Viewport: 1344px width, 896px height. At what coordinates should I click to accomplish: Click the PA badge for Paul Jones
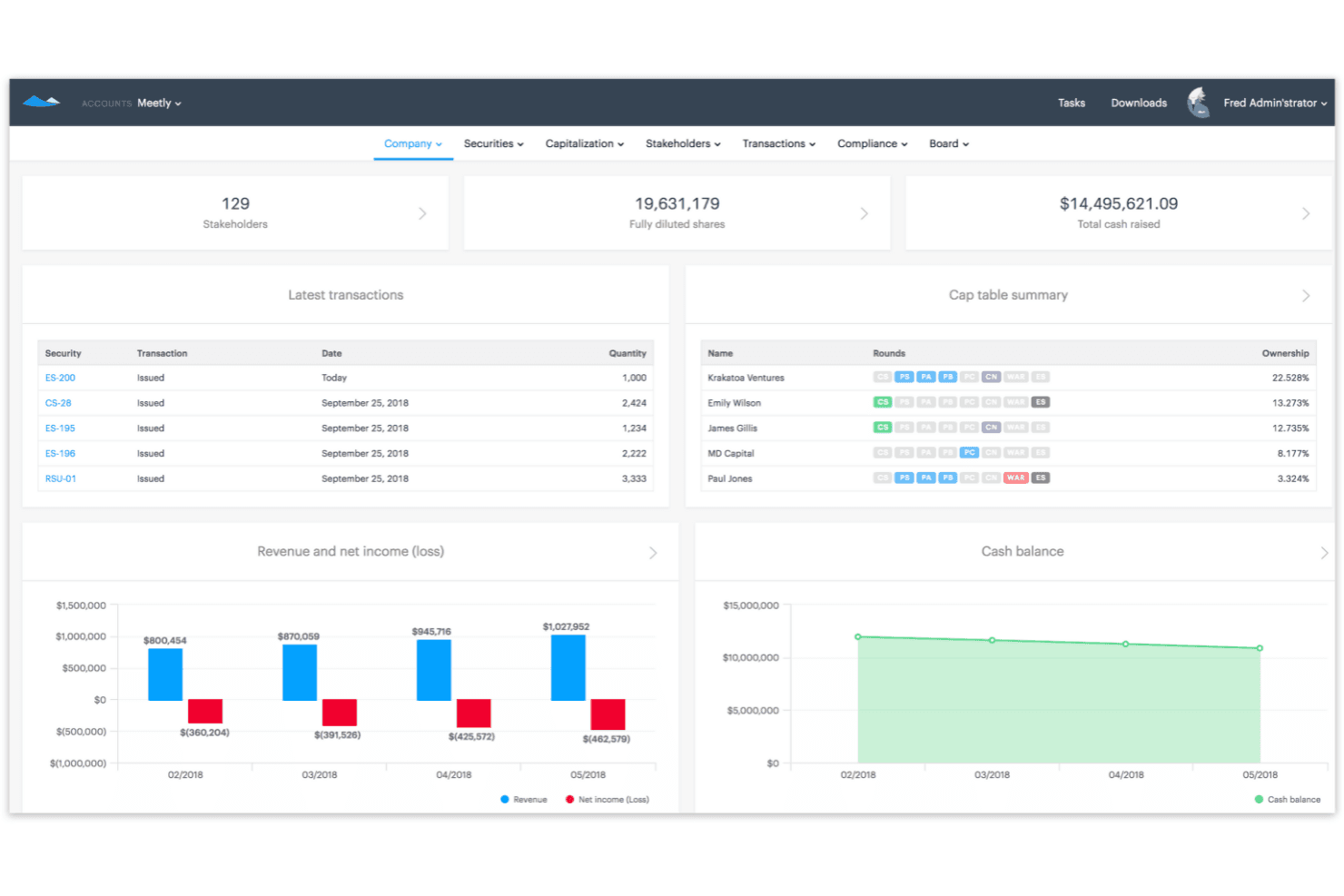coord(926,478)
